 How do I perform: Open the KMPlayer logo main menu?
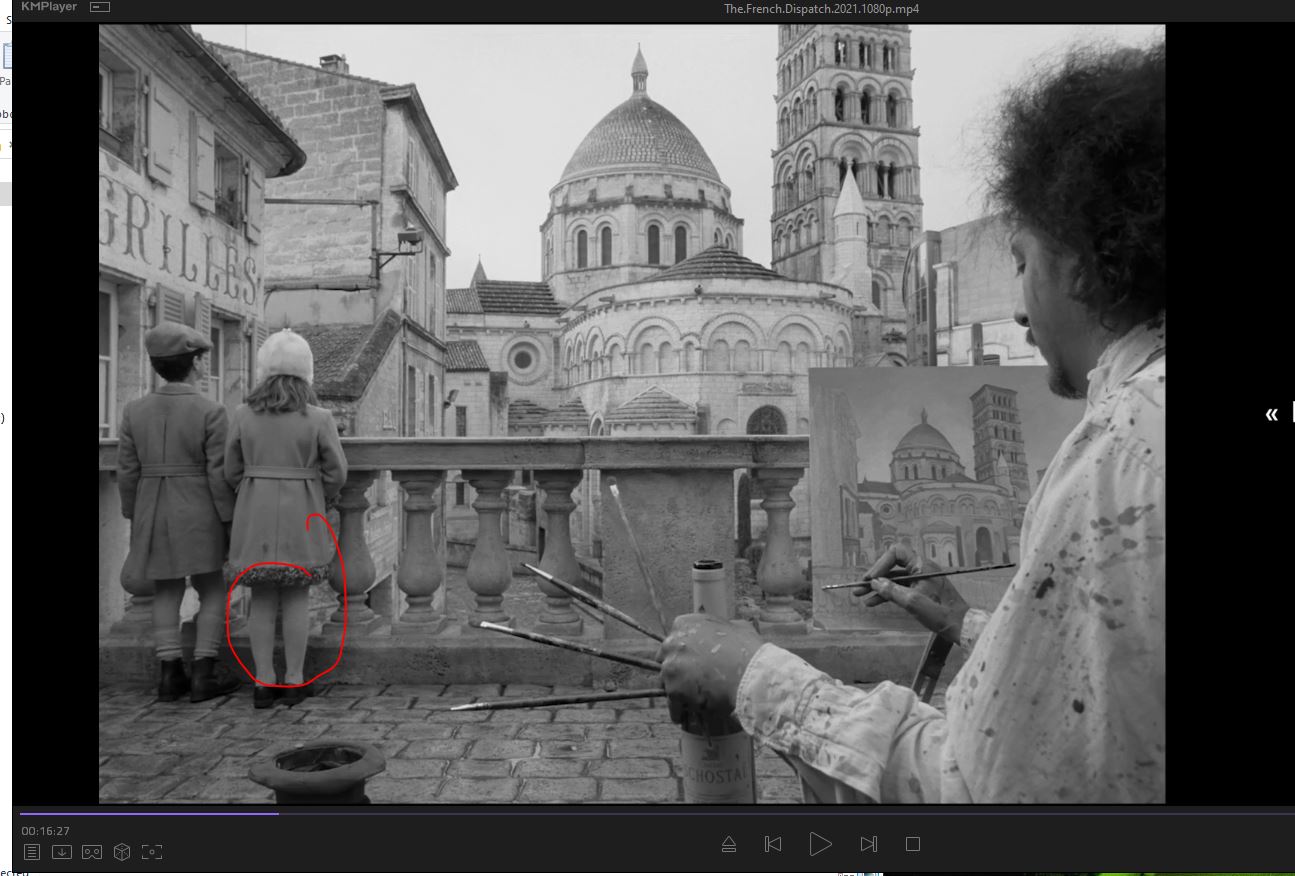point(48,7)
